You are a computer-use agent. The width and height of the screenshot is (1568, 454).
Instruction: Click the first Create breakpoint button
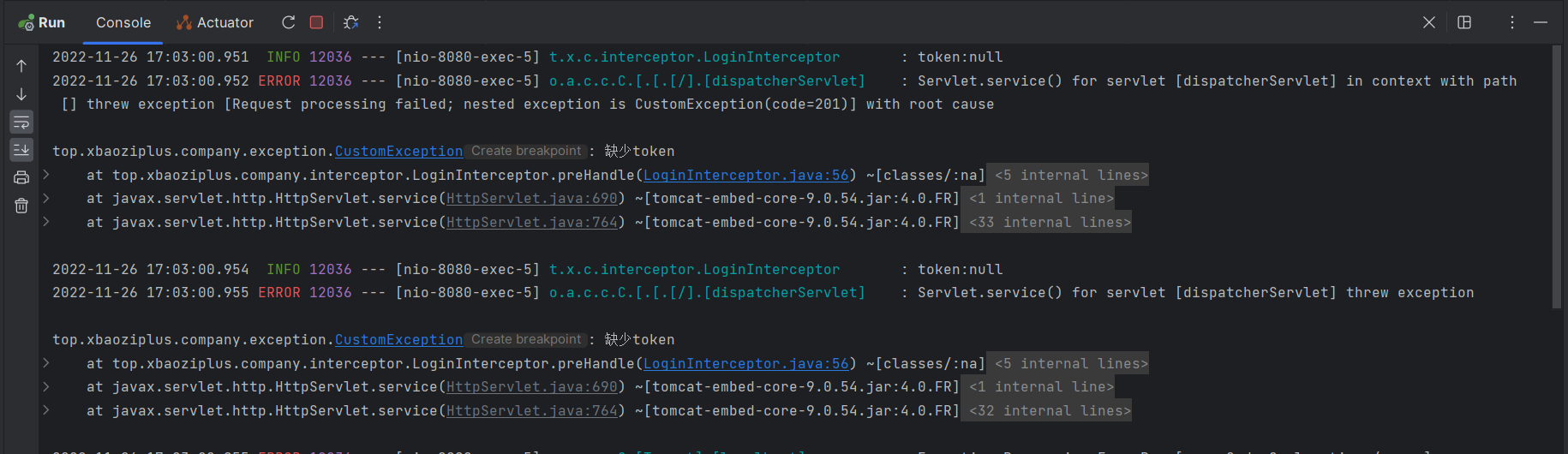(x=526, y=151)
